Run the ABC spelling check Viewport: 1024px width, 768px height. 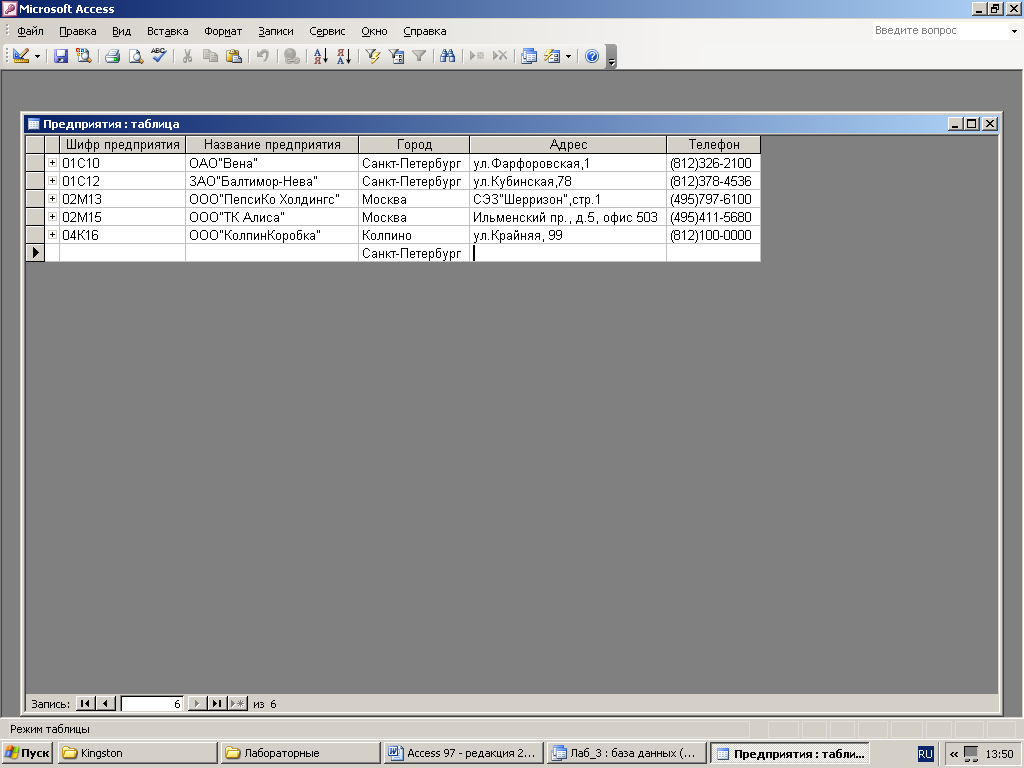tap(159, 56)
